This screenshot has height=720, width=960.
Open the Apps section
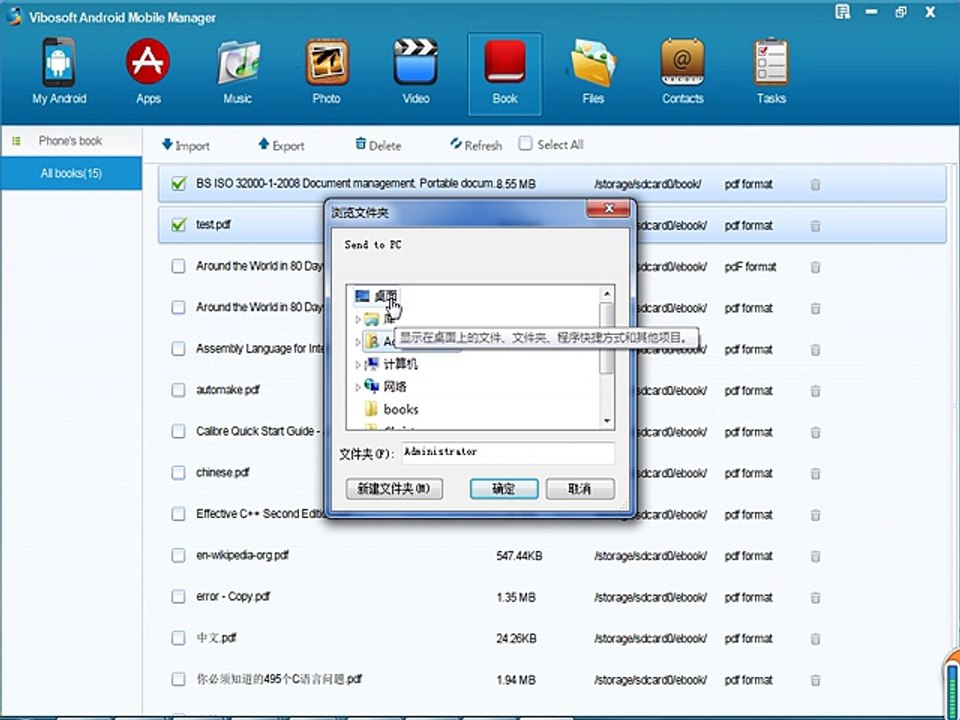(148, 72)
